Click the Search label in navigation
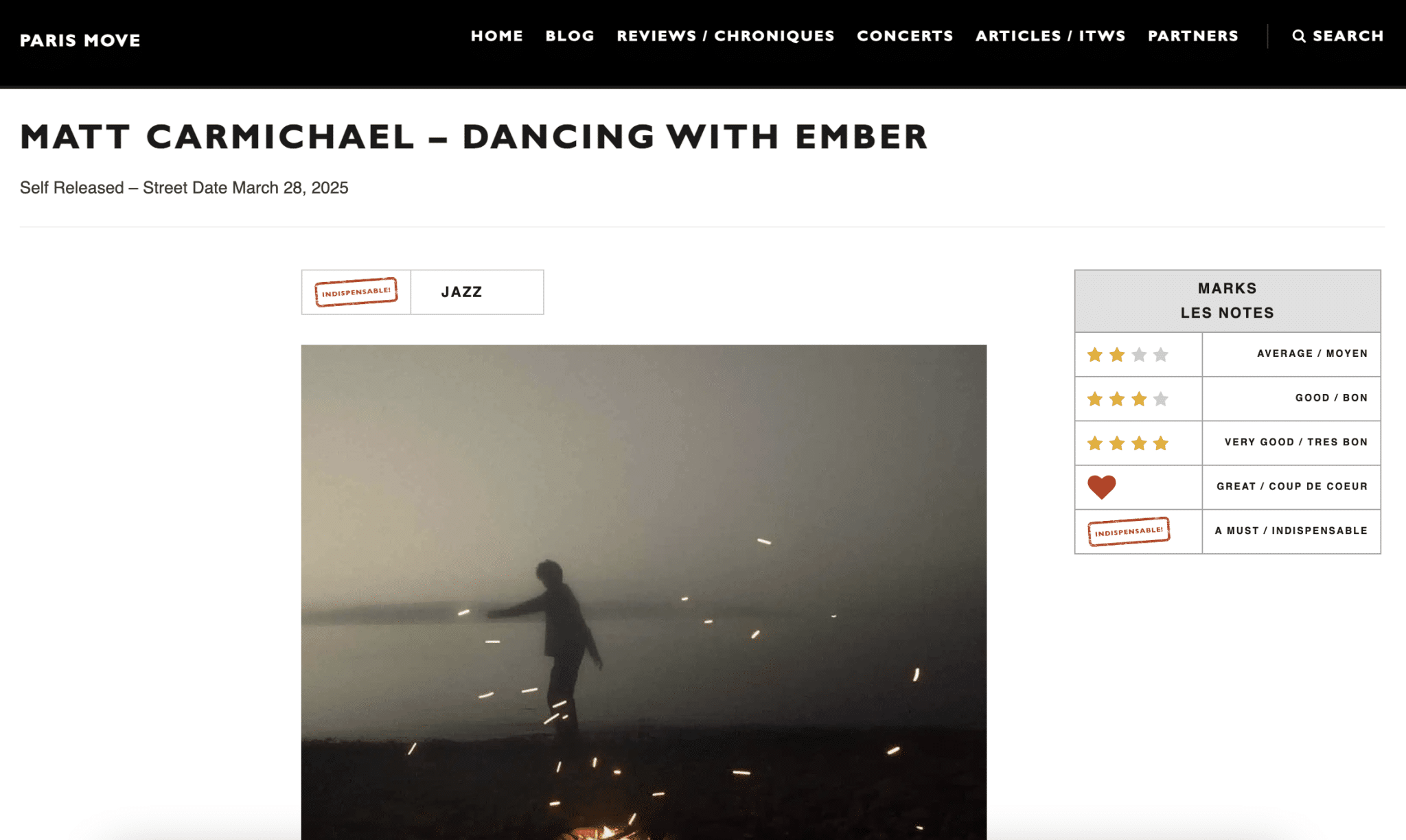 pyautogui.click(x=1348, y=36)
